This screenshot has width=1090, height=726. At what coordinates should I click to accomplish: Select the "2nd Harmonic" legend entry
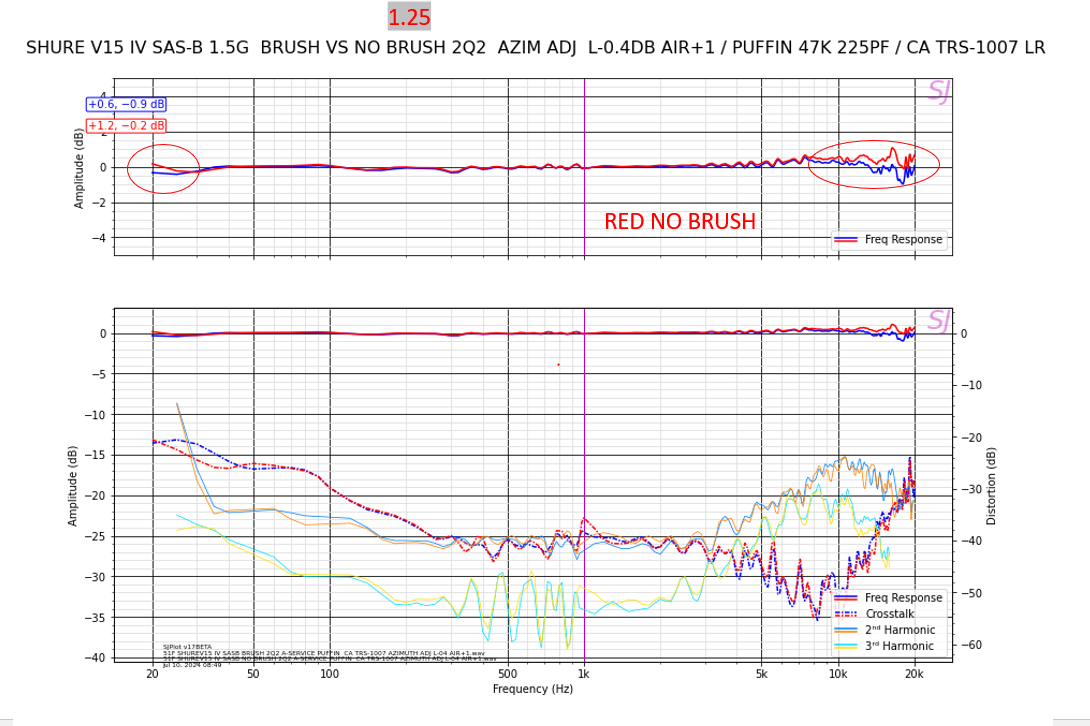click(x=900, y=629)
